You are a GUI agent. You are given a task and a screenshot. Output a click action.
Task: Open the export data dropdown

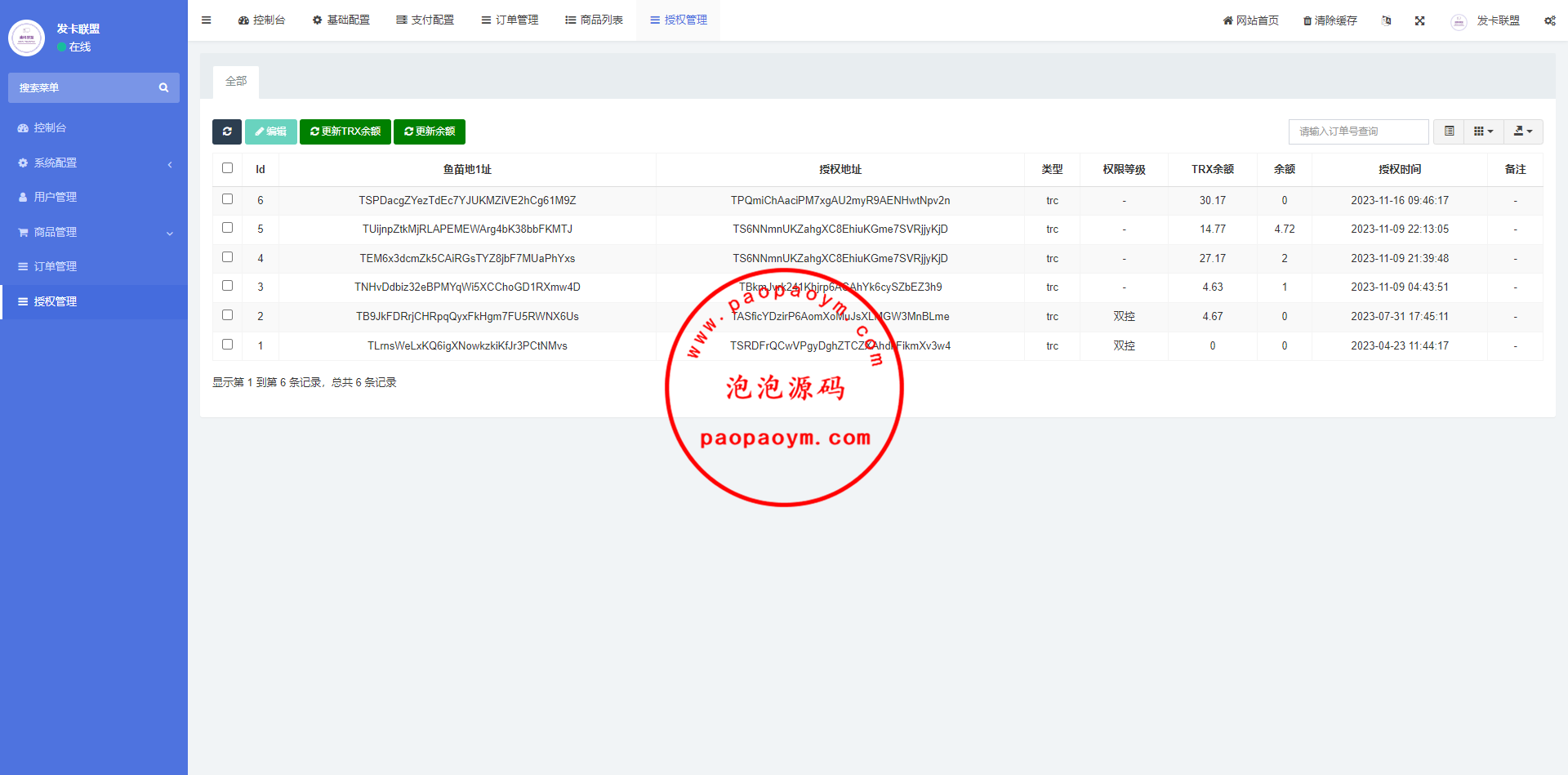click(1523, 131)
